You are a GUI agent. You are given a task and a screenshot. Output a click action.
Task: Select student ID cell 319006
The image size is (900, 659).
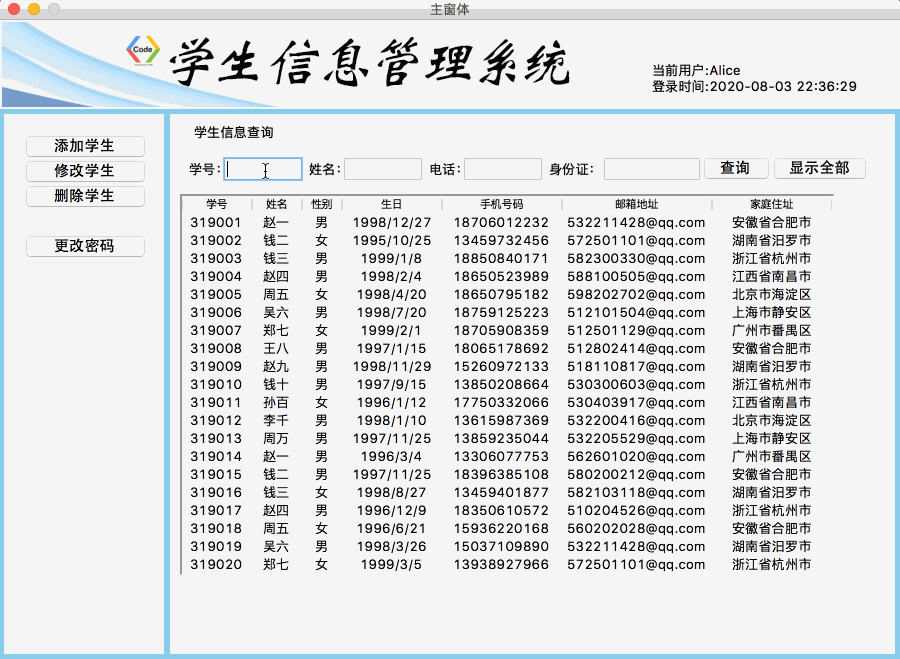tap(216, 313)
